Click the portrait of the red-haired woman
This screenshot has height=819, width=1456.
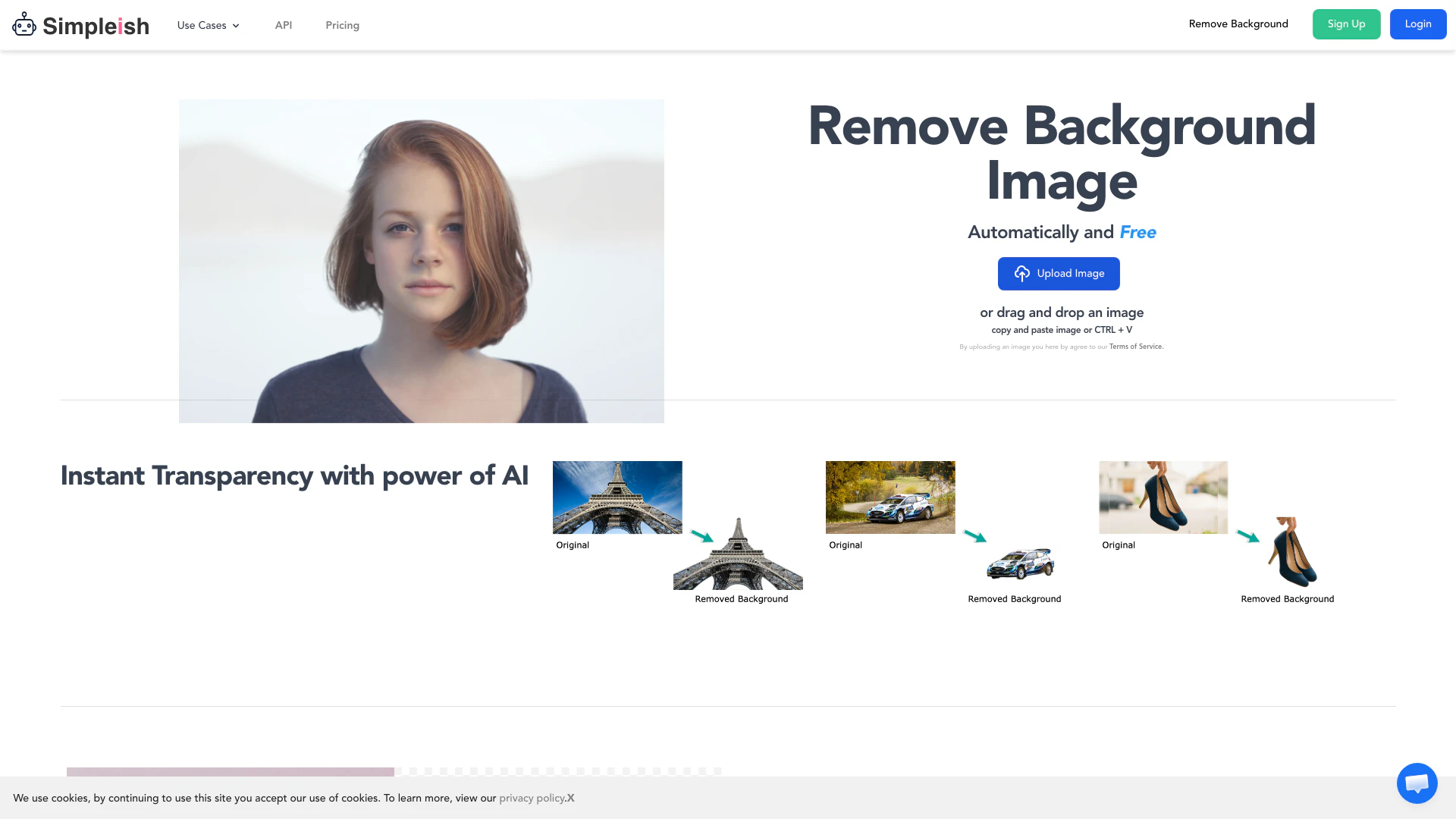click(421, 260)
